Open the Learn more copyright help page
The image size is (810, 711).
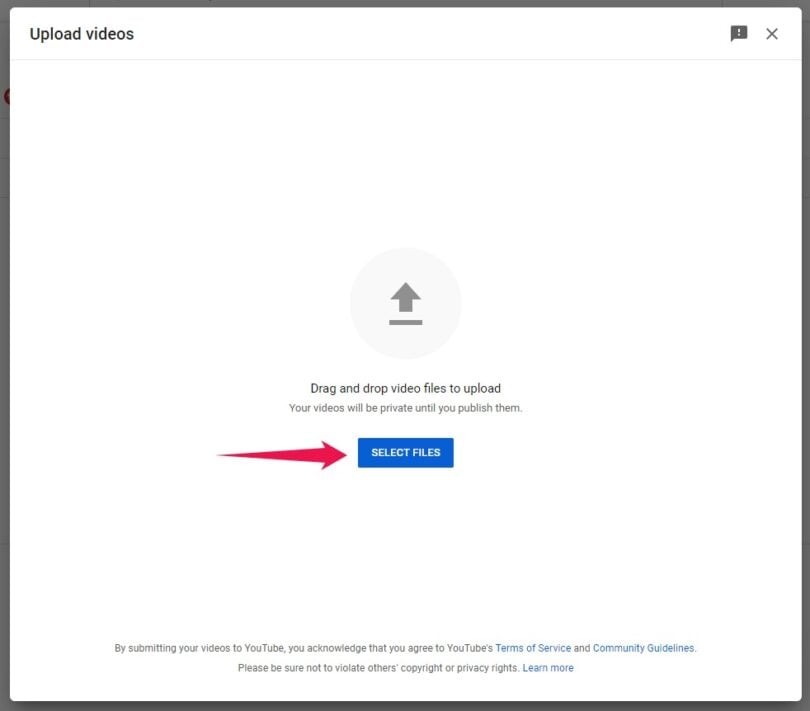click(547, 667)
